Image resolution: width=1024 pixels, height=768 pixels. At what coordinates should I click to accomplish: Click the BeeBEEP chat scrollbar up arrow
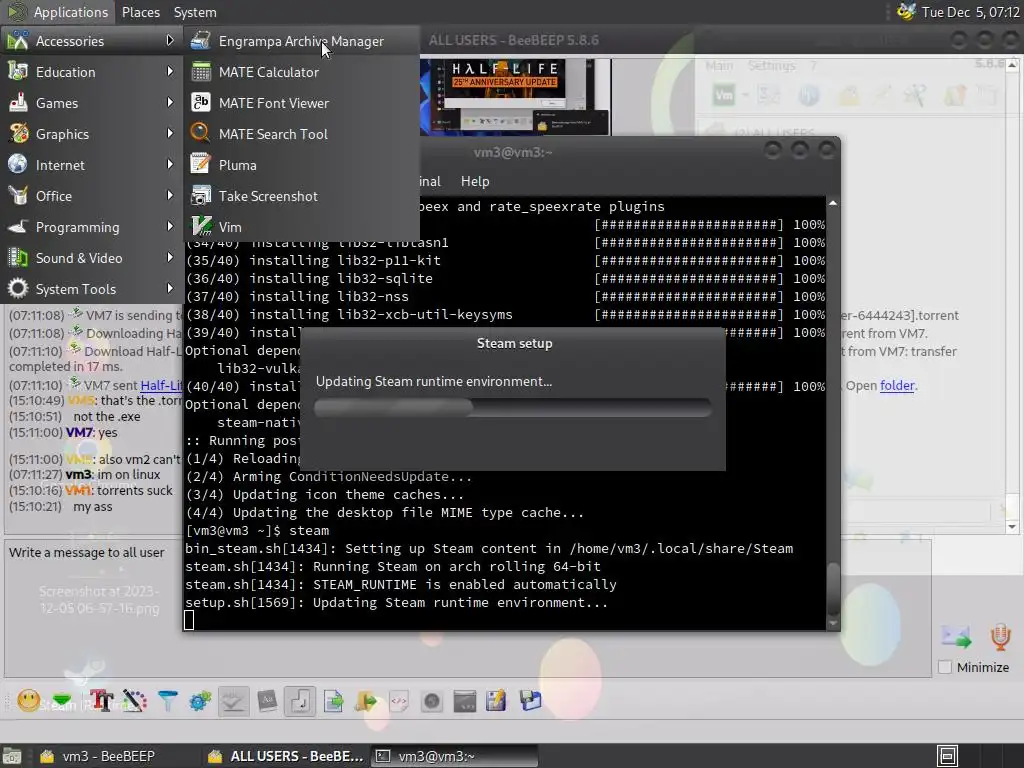point(1012,65)
